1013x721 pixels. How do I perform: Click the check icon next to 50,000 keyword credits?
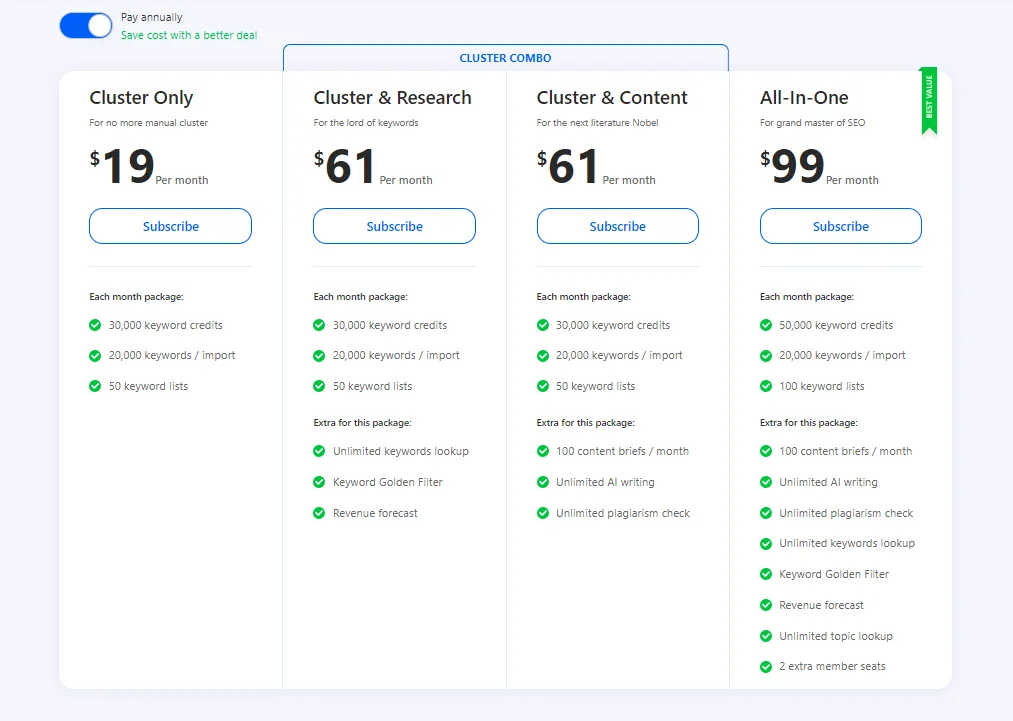pos(766,325)
